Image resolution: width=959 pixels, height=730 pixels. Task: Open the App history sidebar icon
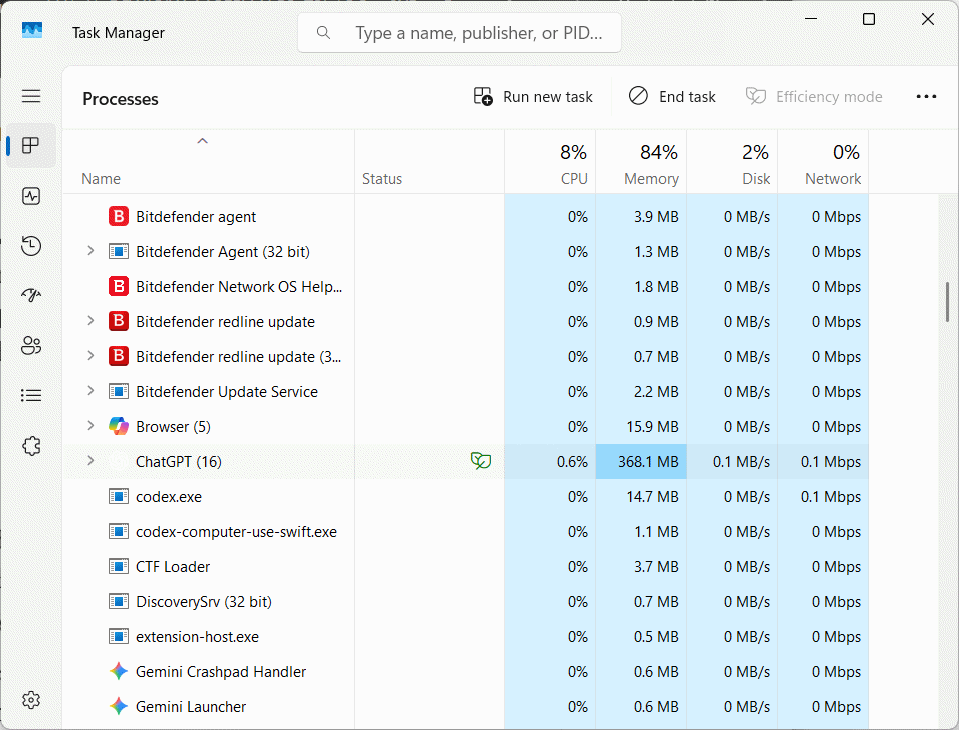coord(31,246)
